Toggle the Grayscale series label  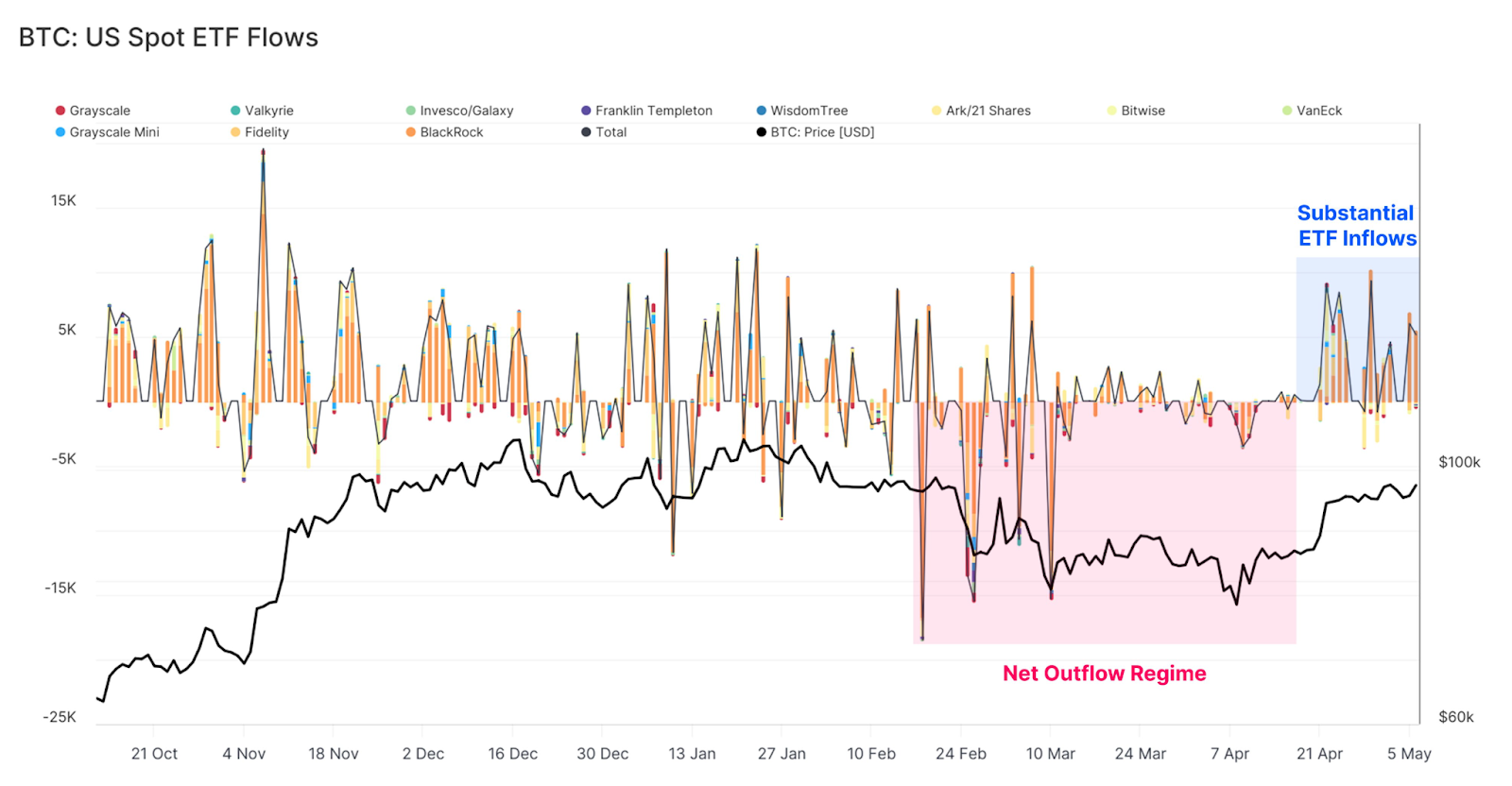100,111
